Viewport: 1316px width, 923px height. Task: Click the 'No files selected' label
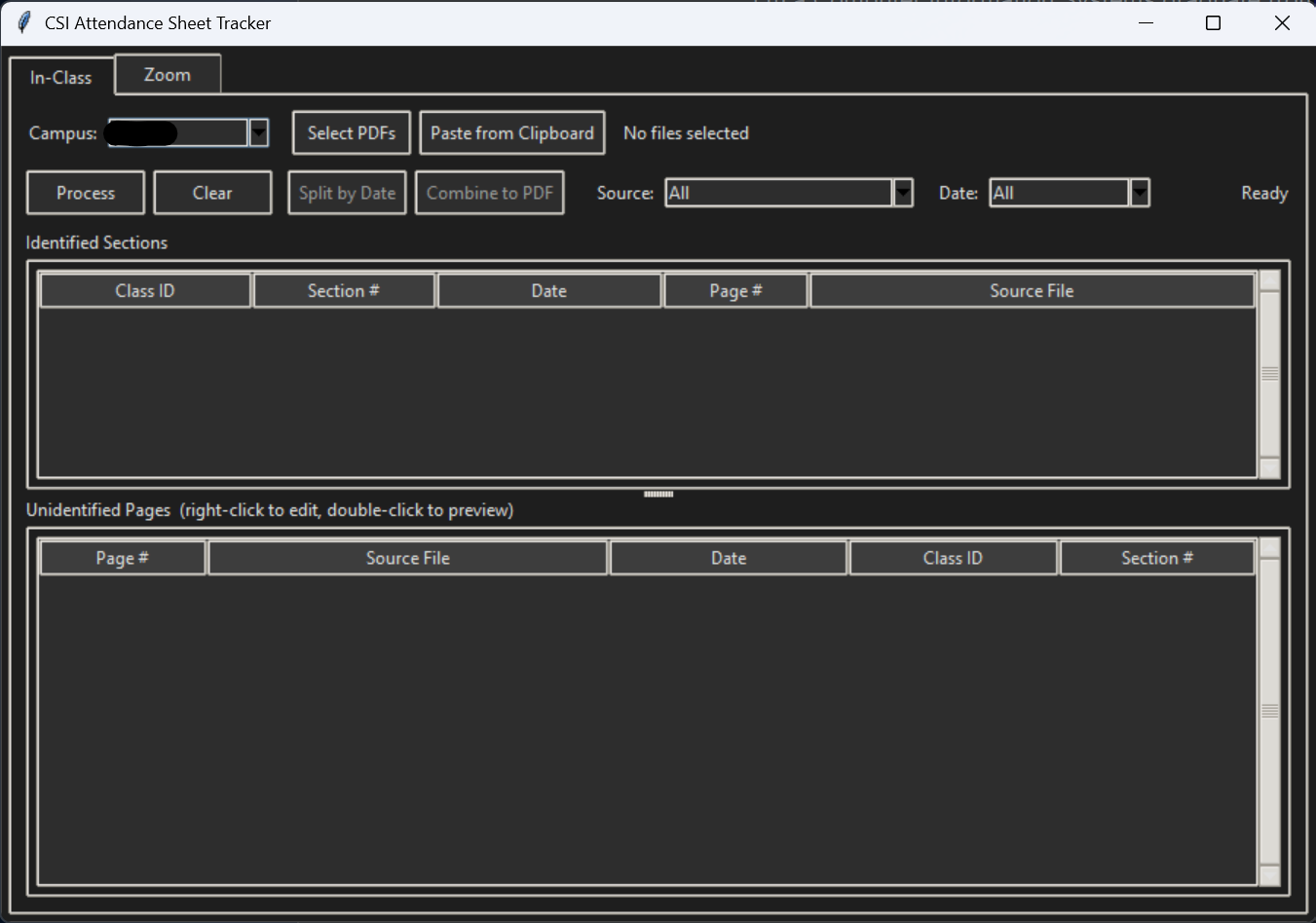(686, 132)
